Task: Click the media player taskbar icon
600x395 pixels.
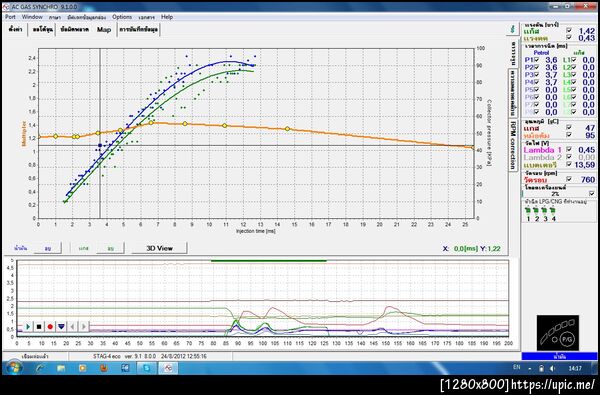Action: pyautogui.click(x=82, y=368)
